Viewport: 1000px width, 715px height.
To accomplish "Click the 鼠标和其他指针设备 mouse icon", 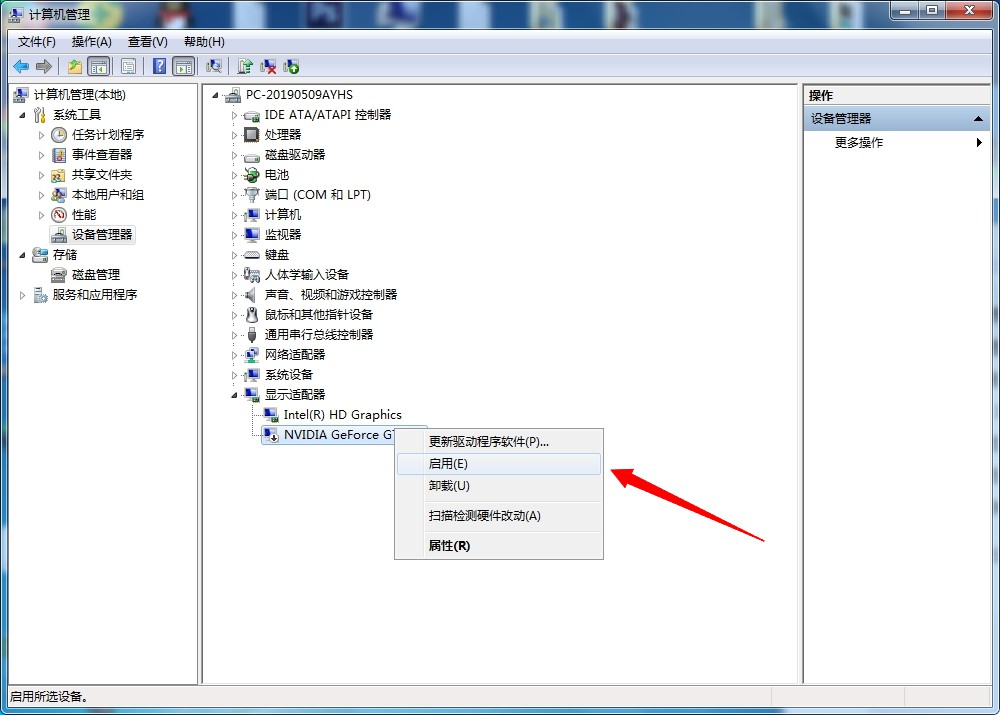I will pyautogui.click(x=252, y=315).
